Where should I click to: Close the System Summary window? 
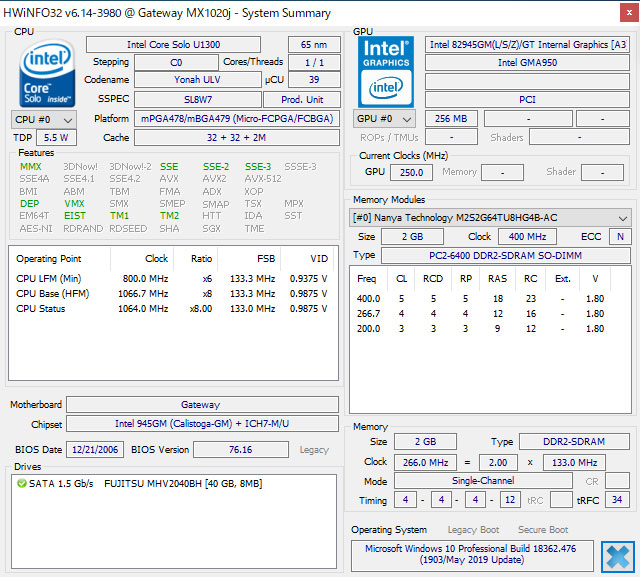[x=629, y=13]
